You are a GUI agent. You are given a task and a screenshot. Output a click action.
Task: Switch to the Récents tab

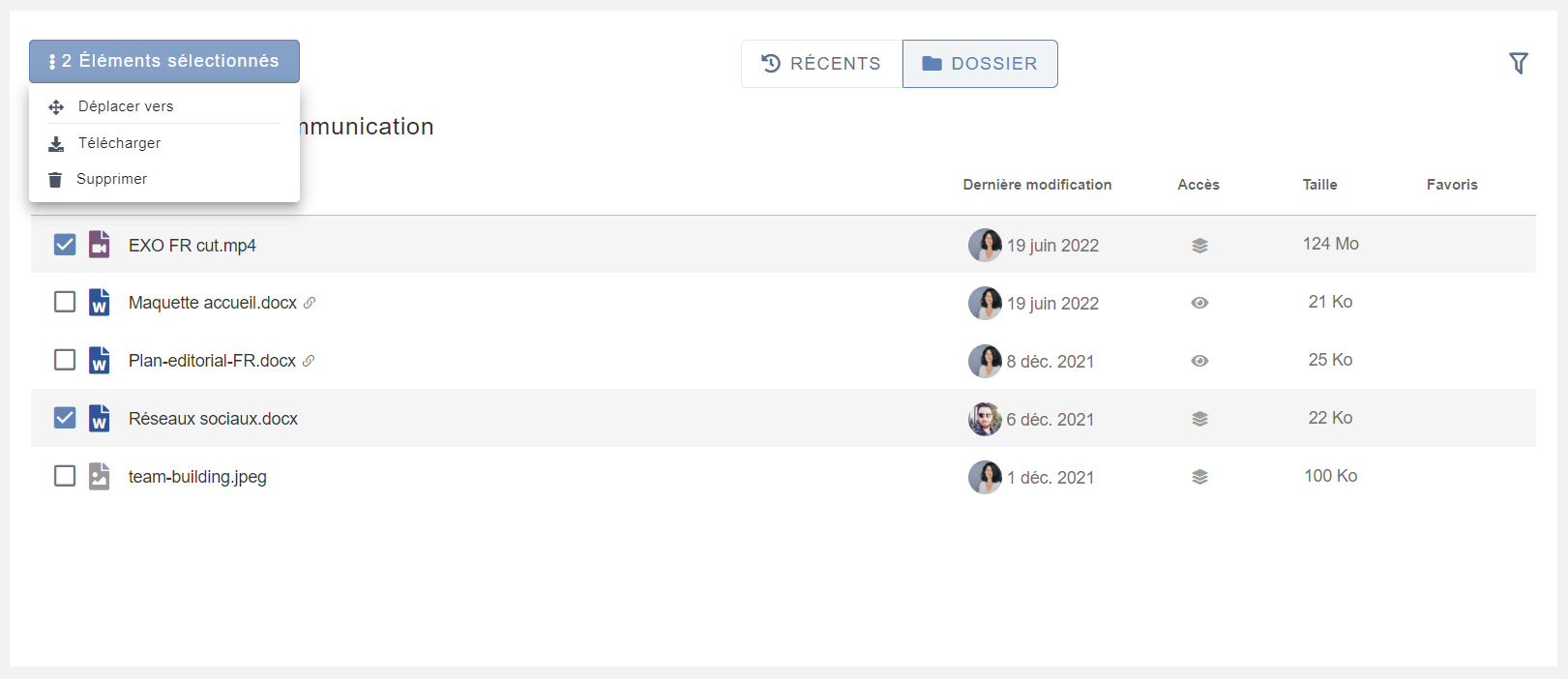[x=821, y=64]
